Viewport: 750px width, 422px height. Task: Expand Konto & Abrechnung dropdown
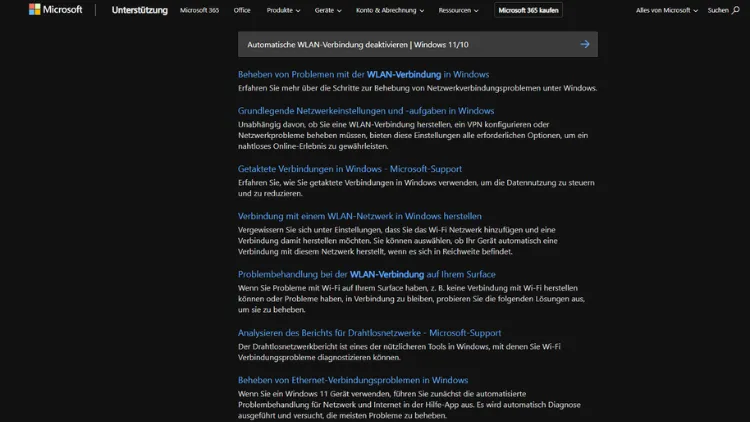pos(390,10)
